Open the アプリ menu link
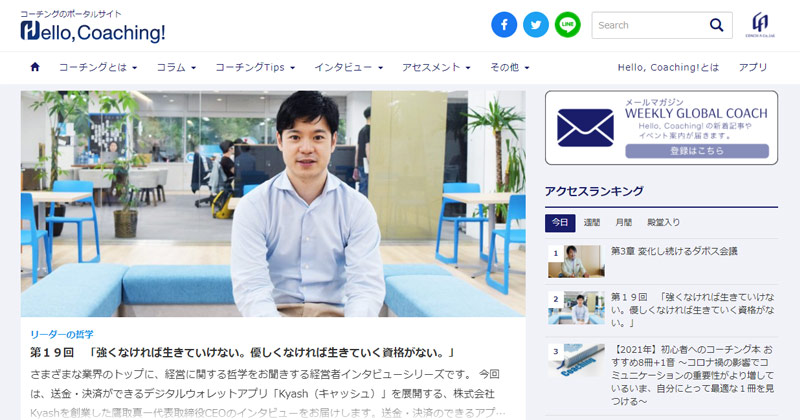800x420 pixels. coord(753,67)
